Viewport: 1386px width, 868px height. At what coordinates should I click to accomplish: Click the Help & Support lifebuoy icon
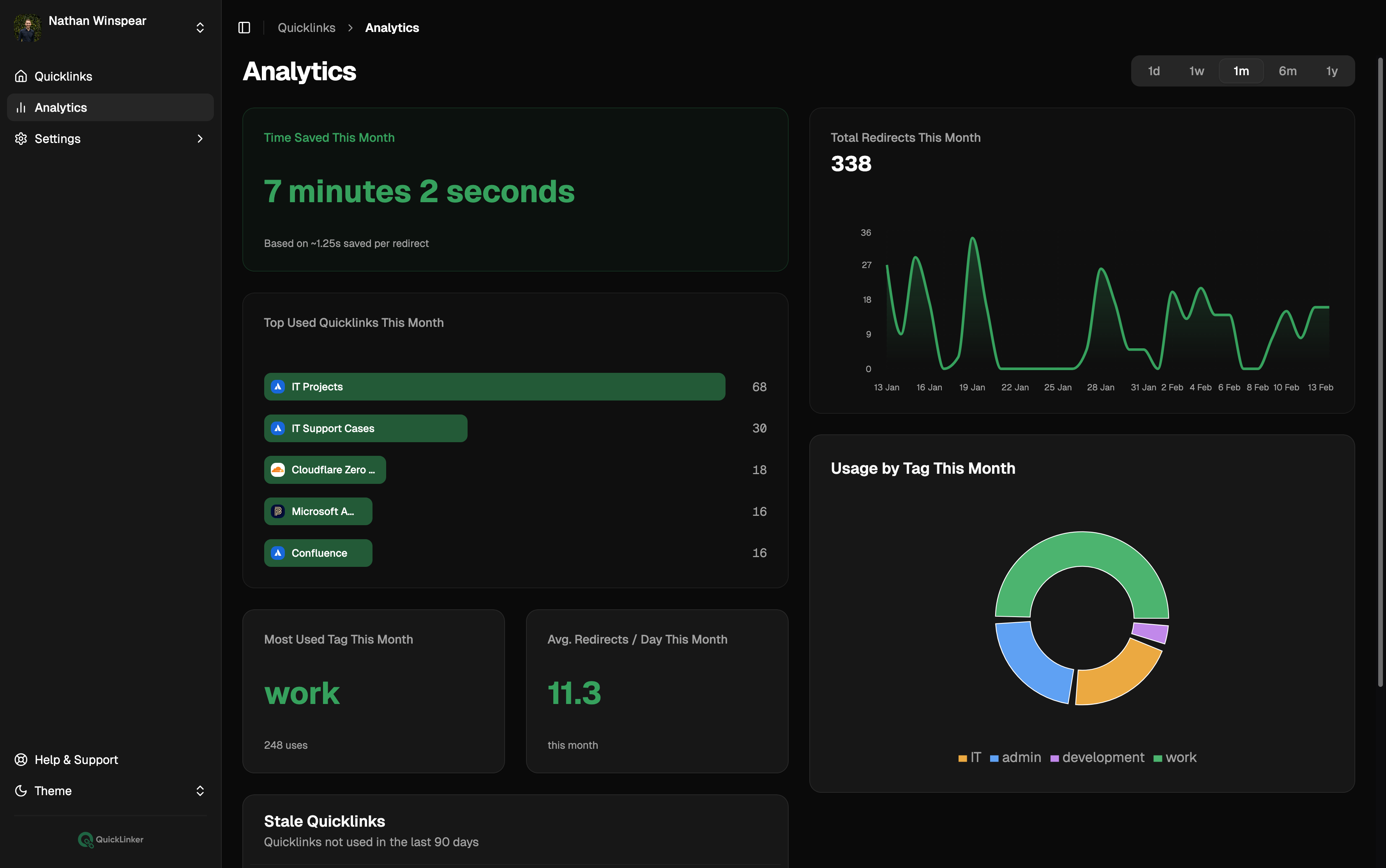click(21, 760)
